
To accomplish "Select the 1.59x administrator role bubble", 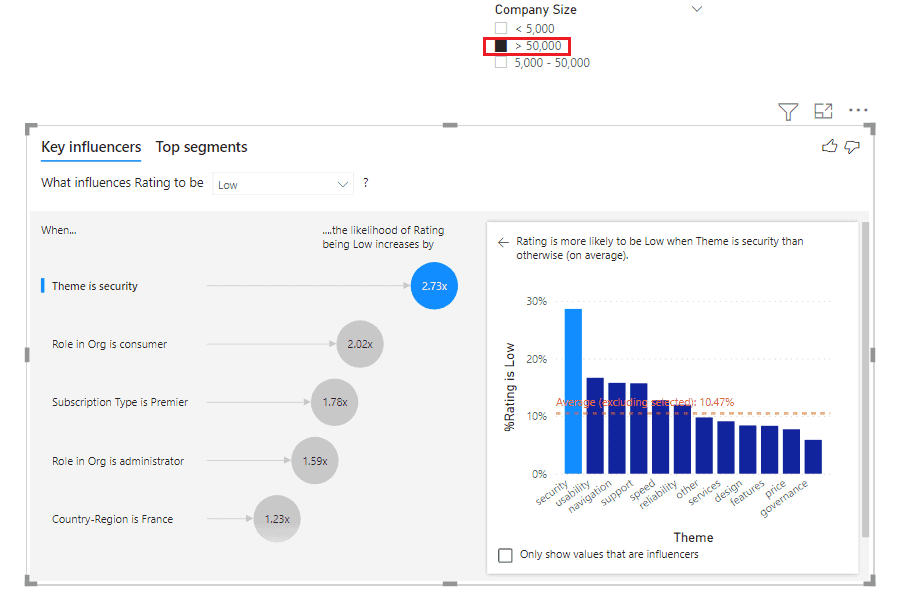I will (x=315, y=461).
